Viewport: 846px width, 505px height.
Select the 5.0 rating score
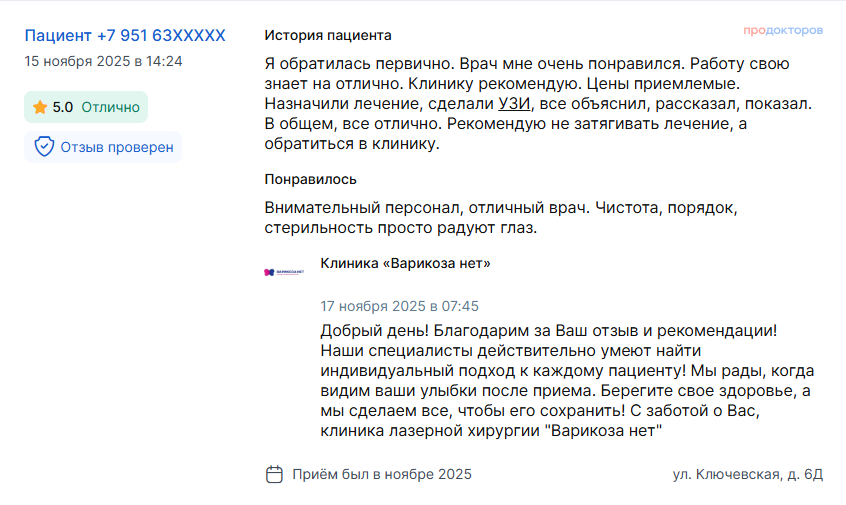tap(63, 107)
